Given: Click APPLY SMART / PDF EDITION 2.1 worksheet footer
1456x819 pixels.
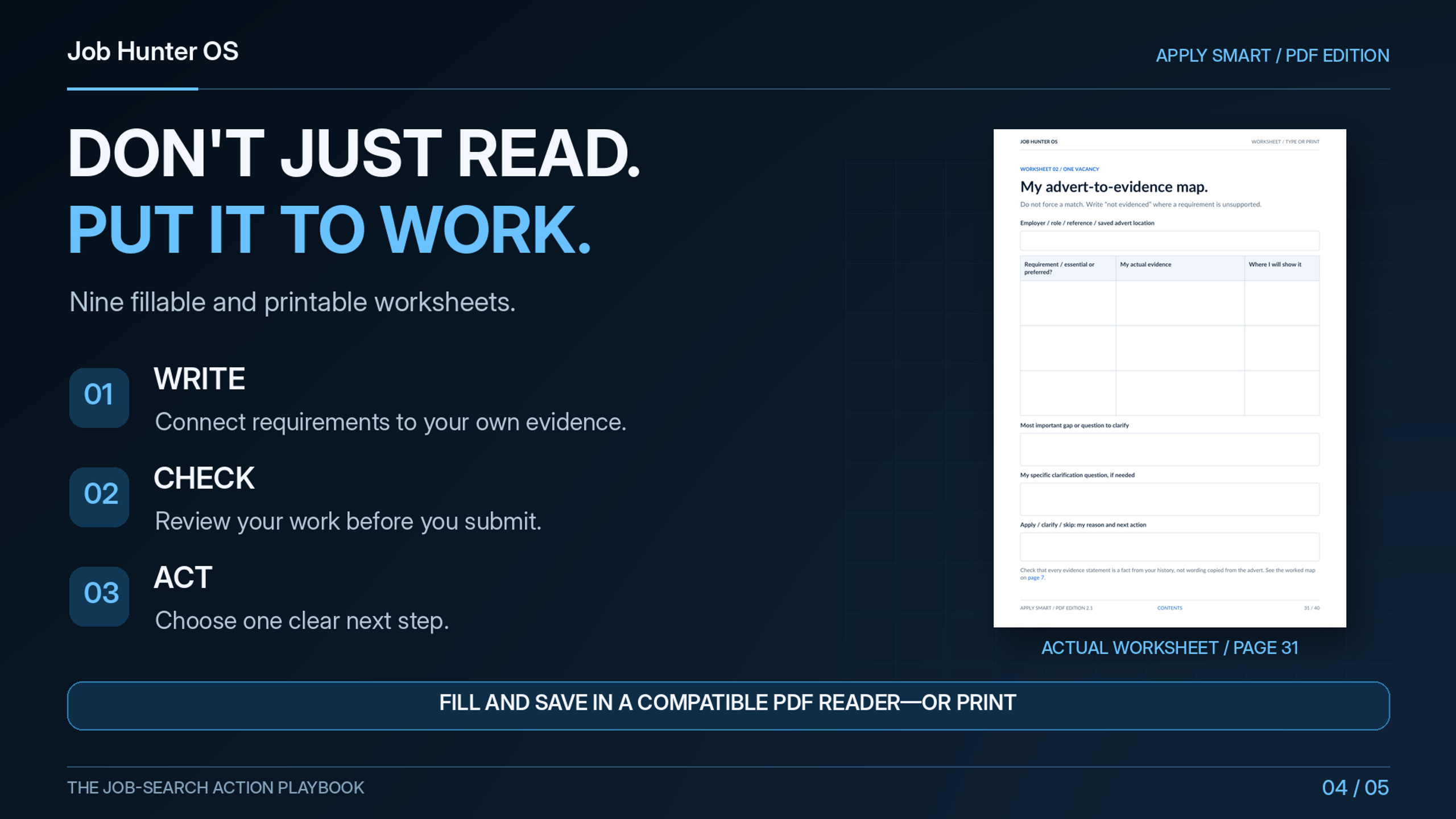Looking at the screenshot, I should (x=1056, y=608).
